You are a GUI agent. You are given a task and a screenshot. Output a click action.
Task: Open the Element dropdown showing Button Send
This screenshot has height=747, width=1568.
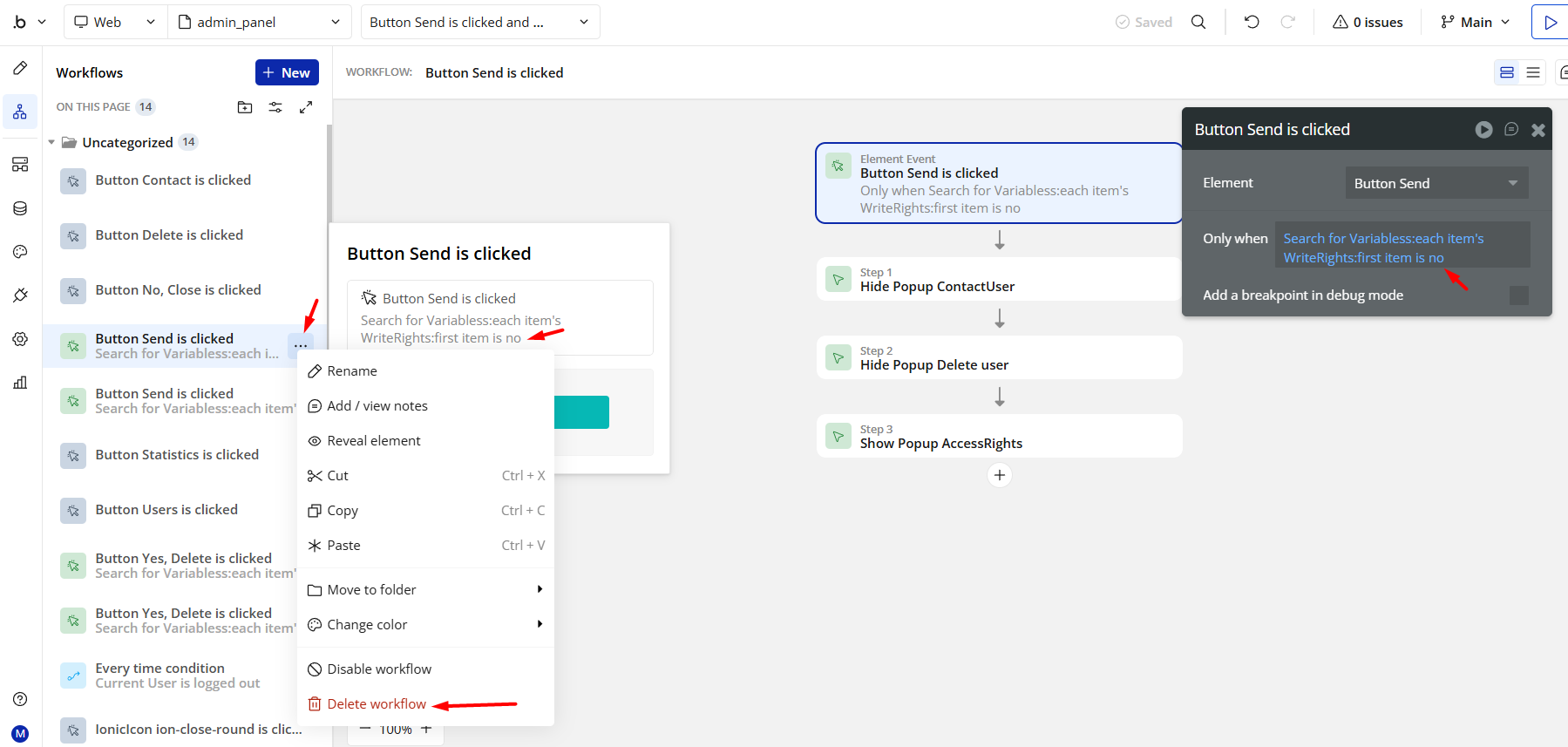[x=1436, y=183]
